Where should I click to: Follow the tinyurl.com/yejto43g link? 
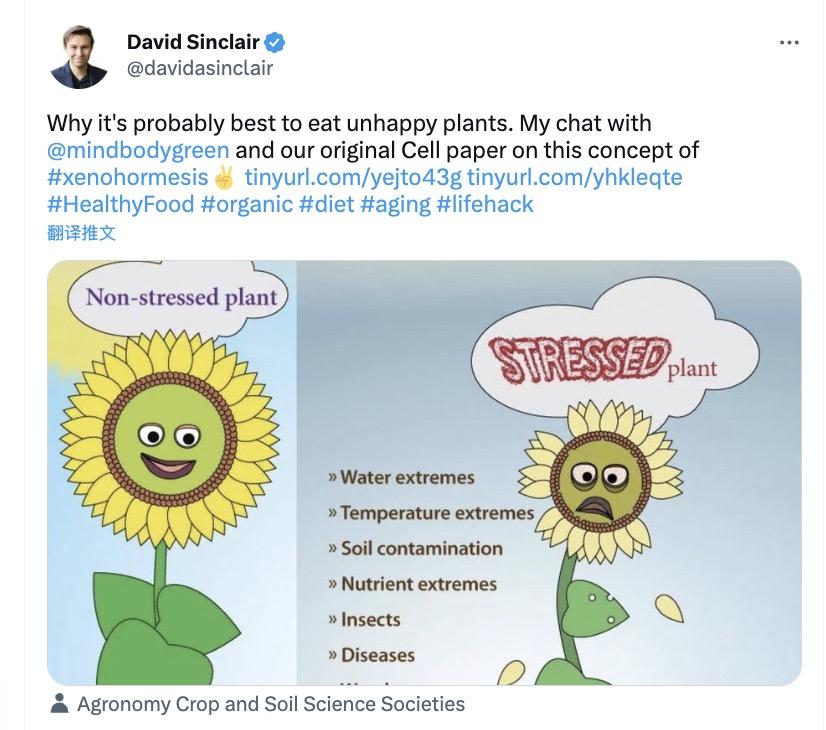coord(352,178)
